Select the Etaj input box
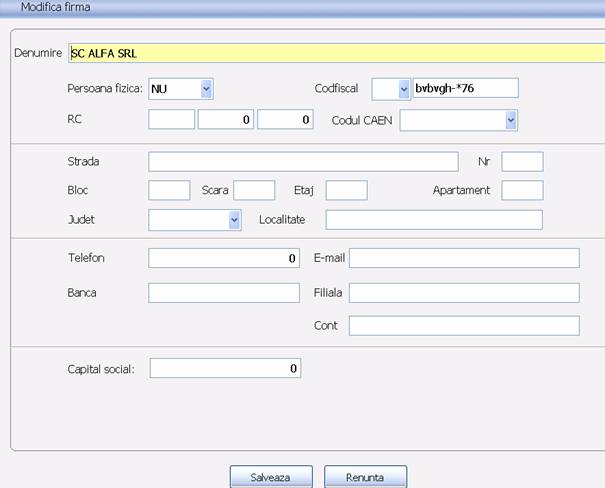Image resolution: width=605 pixels, height=488 pixels. (346, 190)
